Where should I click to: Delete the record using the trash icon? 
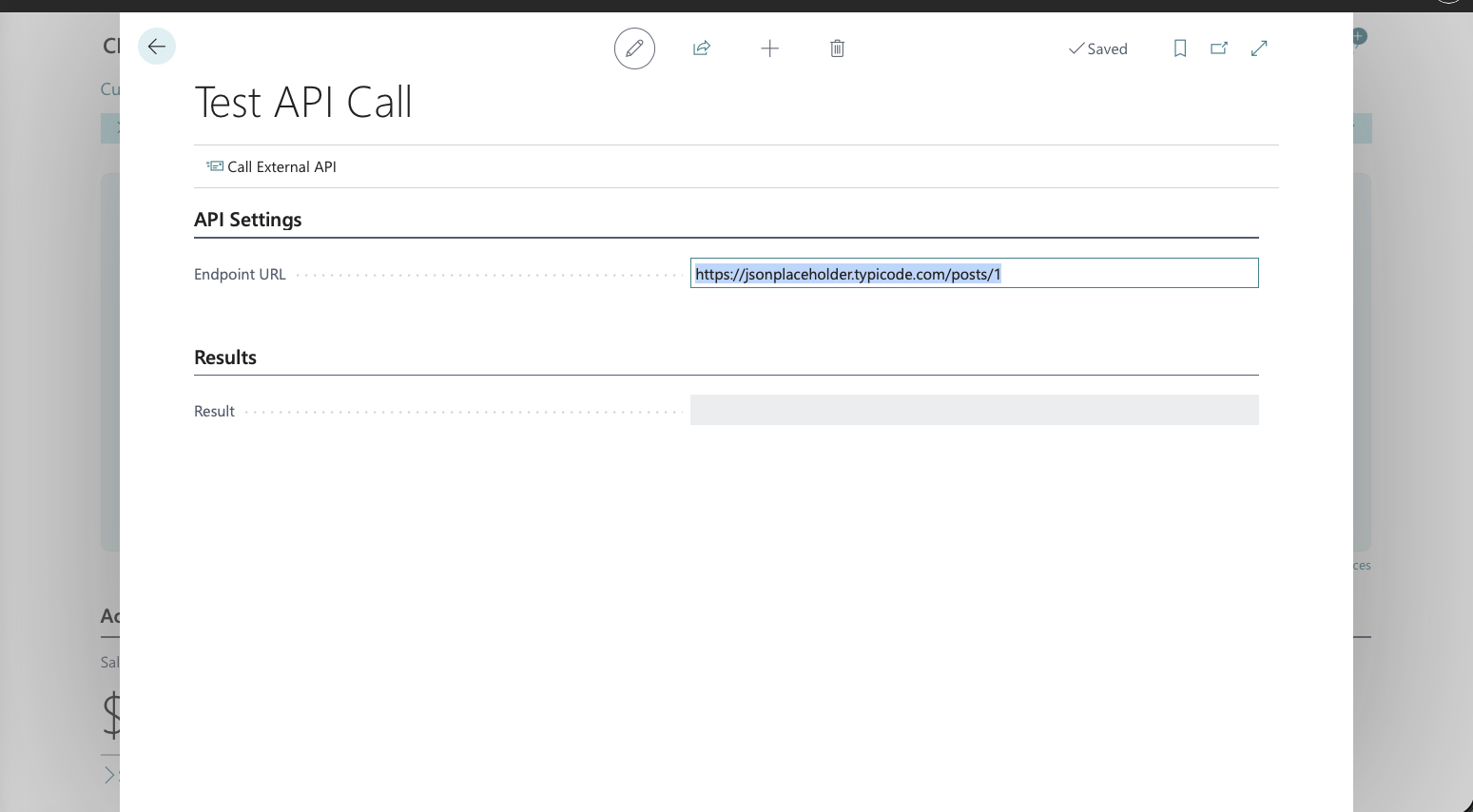point(837,48)
